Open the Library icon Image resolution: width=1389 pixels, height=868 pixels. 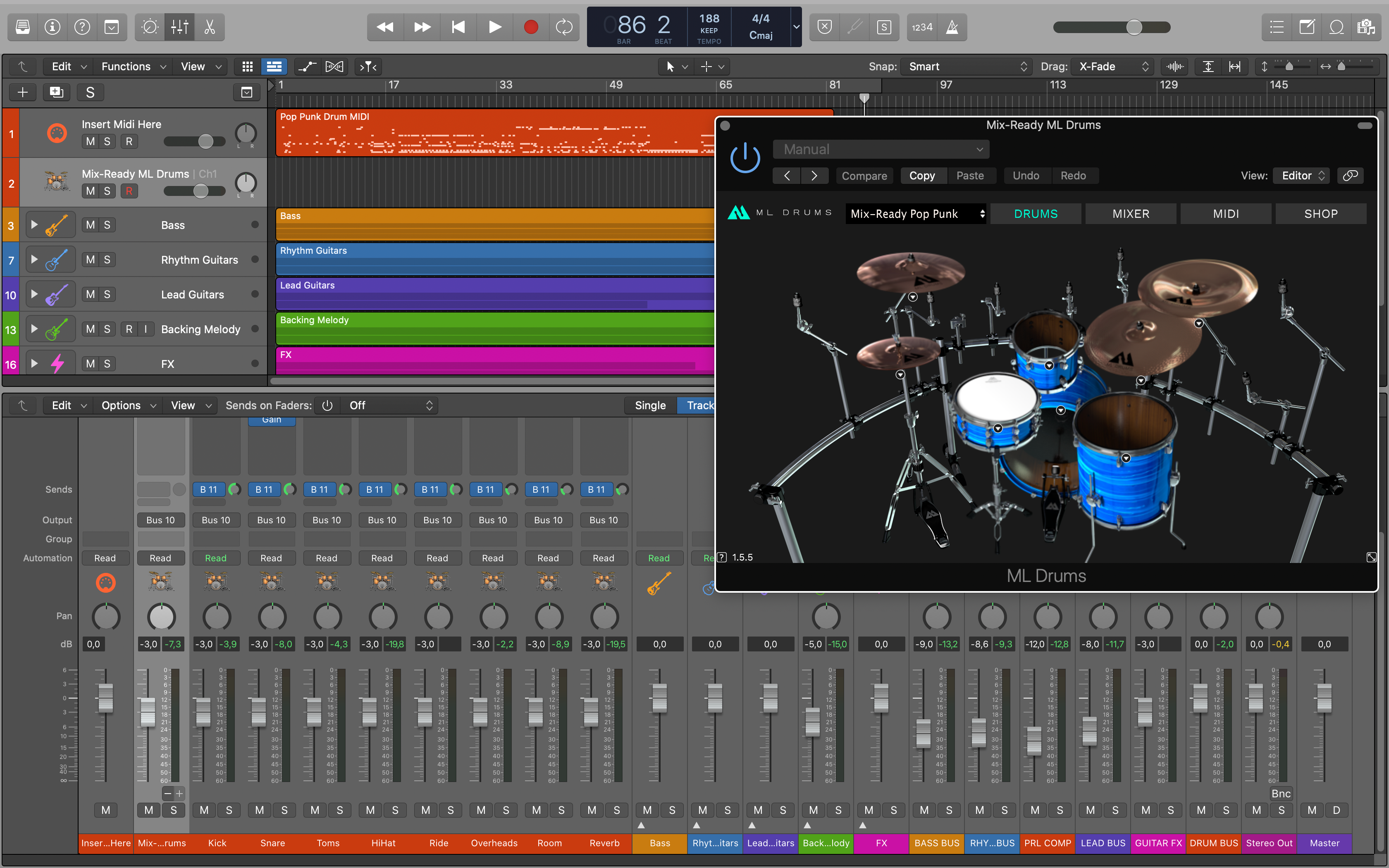point(22,27)
